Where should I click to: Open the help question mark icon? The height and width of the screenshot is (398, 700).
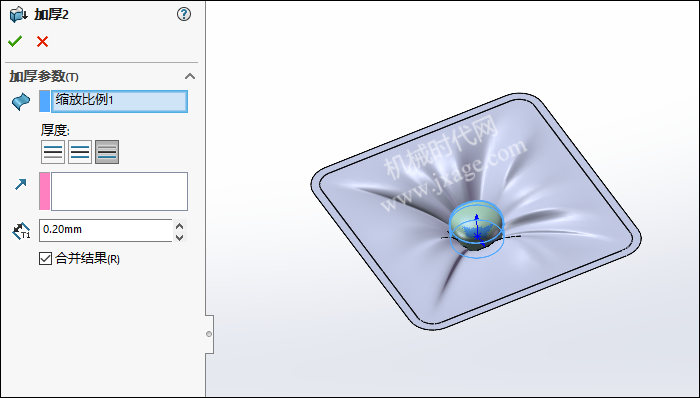184,14
